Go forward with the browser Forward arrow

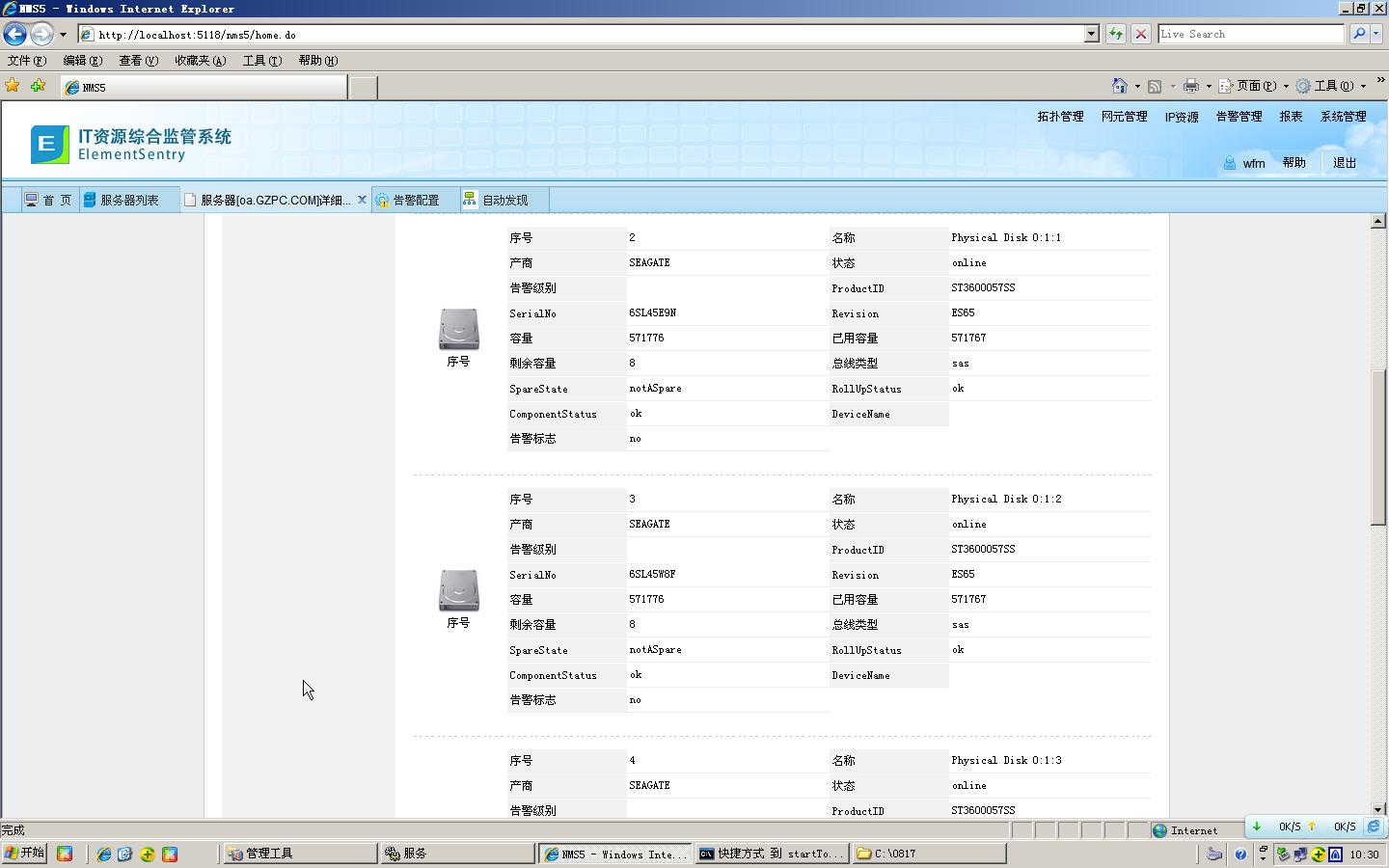(41, 34)
